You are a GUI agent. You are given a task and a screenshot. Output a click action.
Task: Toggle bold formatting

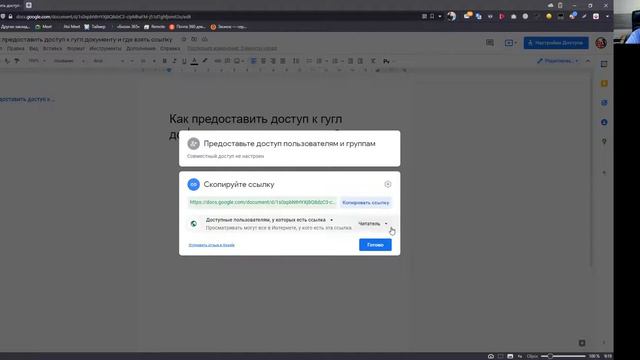click(165, 61)
